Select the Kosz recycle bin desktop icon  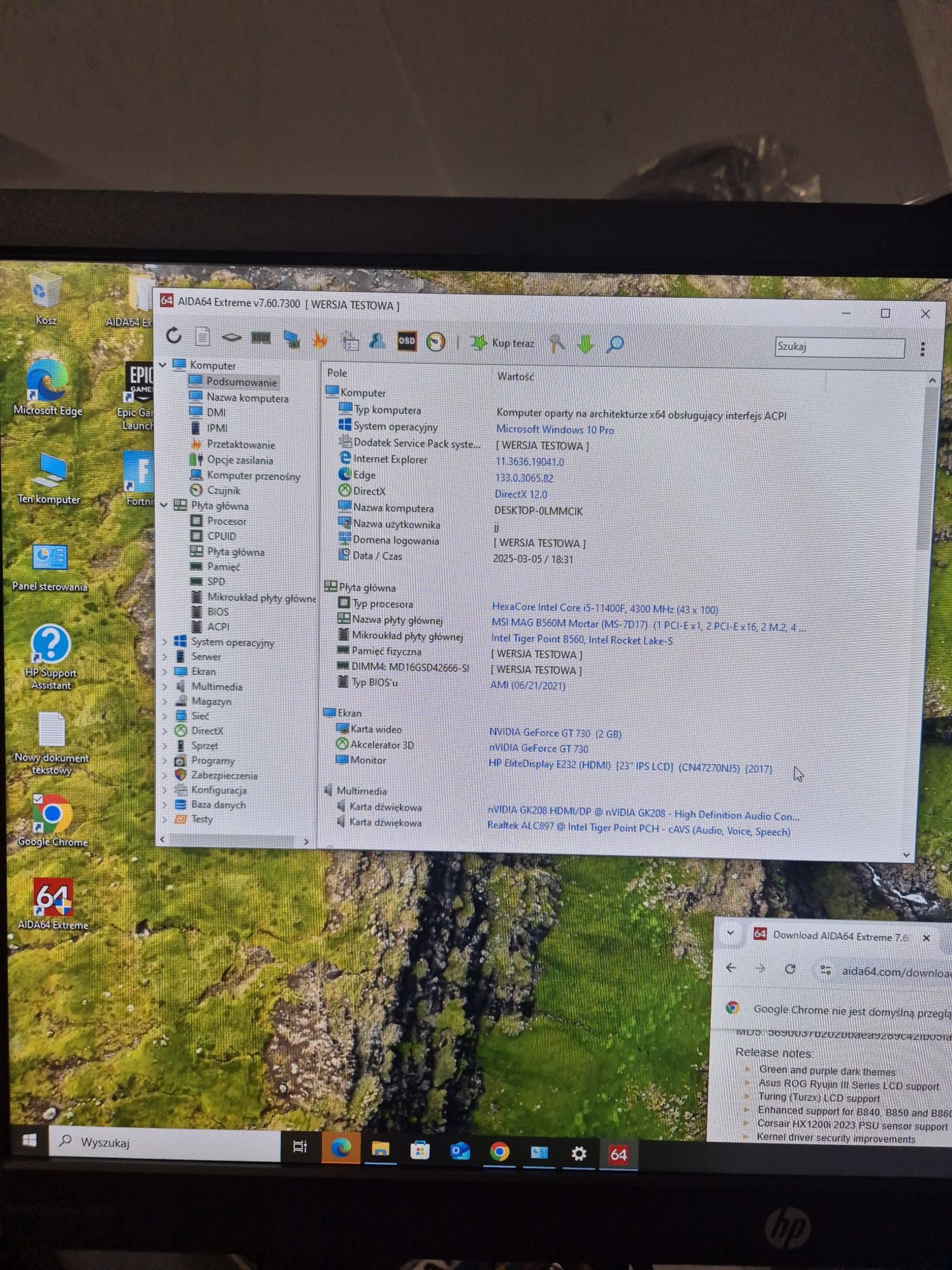pyautogui.click(x=46, y=298)
